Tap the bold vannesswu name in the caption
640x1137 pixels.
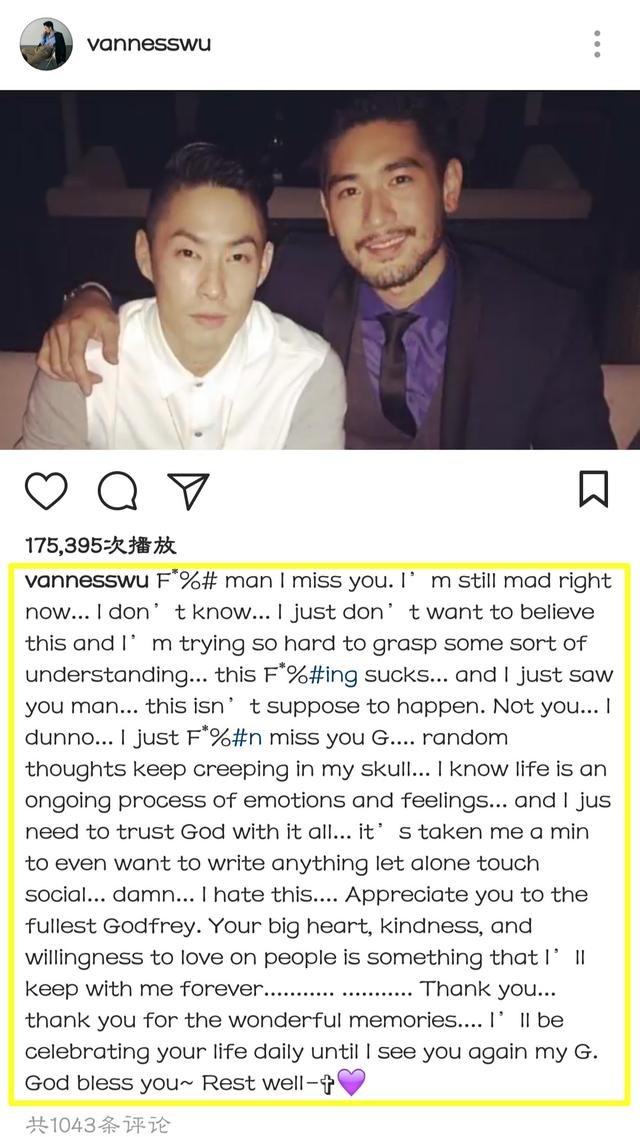89,581
